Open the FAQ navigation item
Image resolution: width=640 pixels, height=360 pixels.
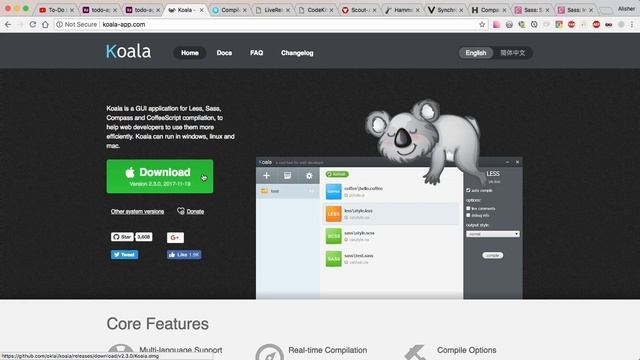(x=256, y=53)
